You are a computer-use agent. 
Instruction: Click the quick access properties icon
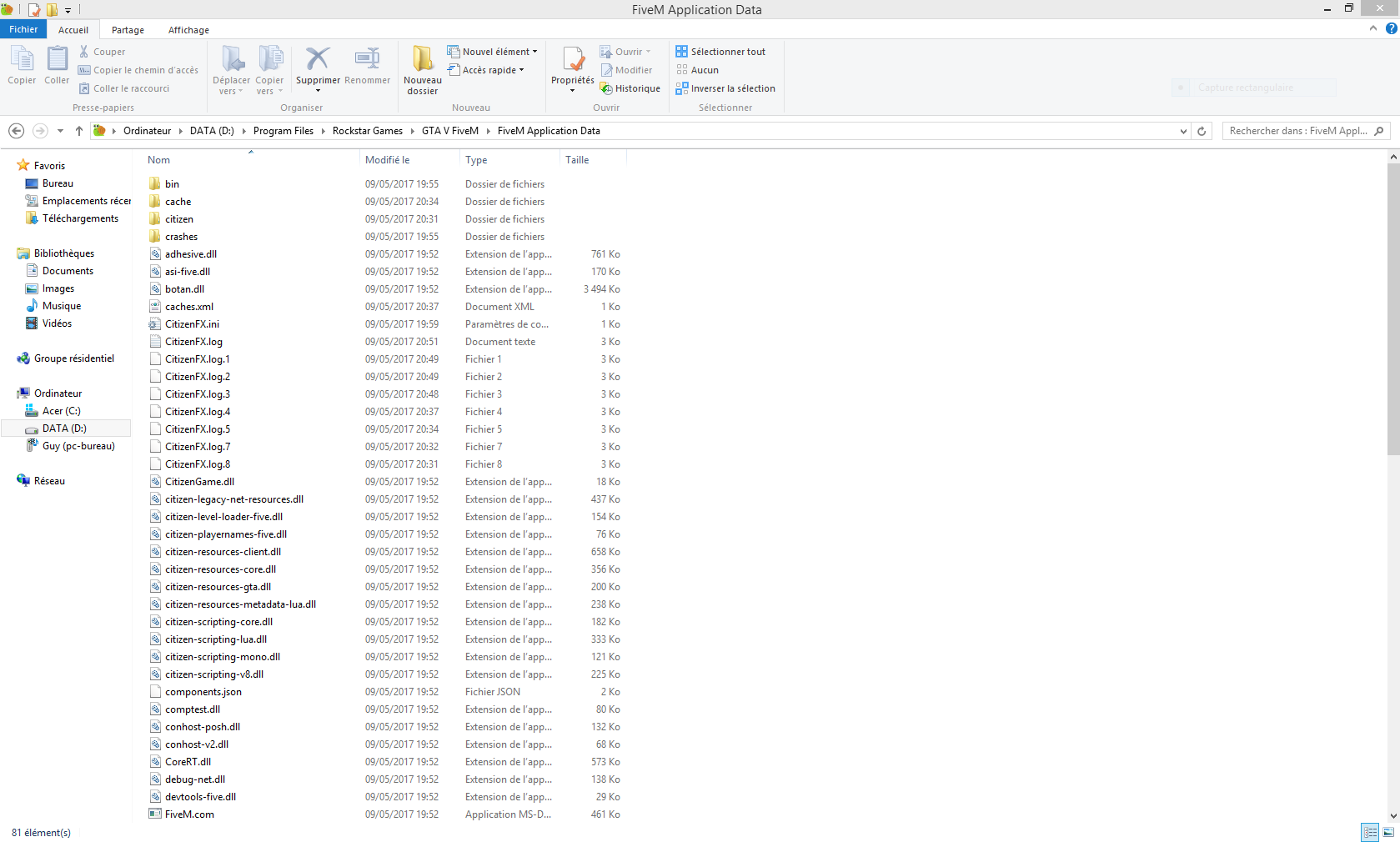pos(34,10)
